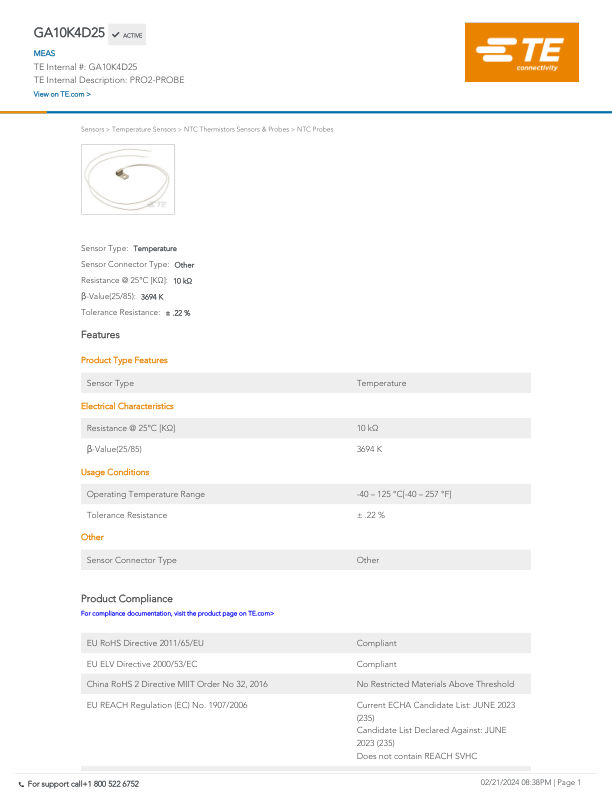Click 'China RoHS 2 Directive MIIT Order' row
The width and height of the screenshot is (612, 792).
305,684
